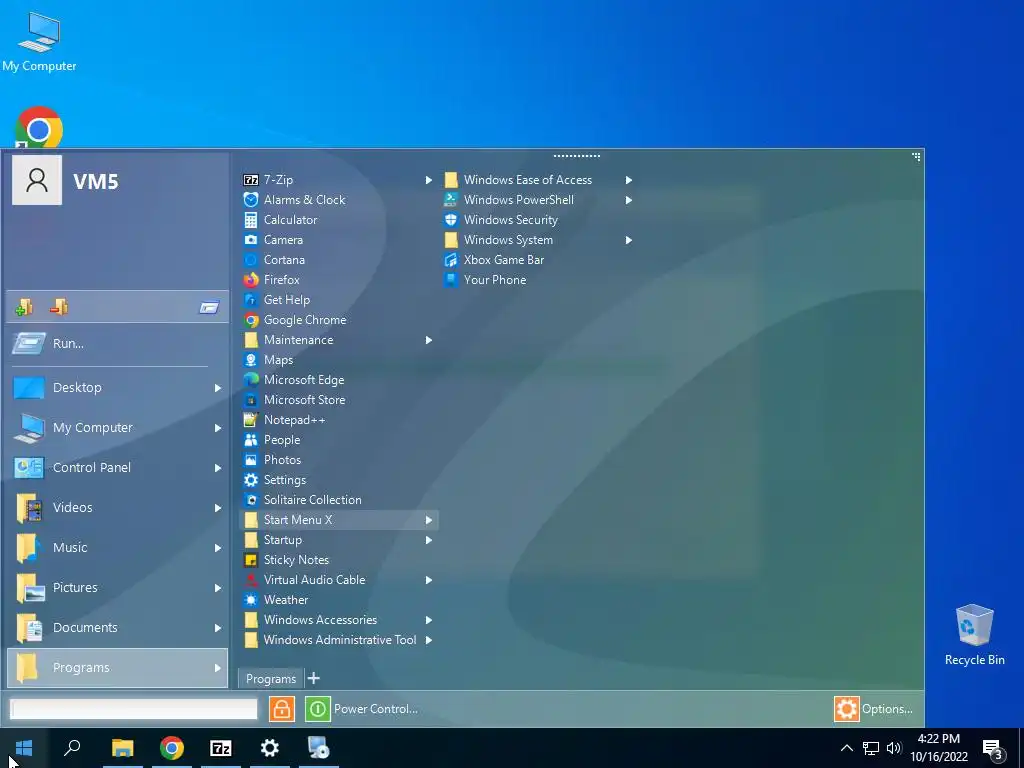Expand the Virtual Audio Cable arrow
1024x768 pixels.
click(x=428, y=580)
